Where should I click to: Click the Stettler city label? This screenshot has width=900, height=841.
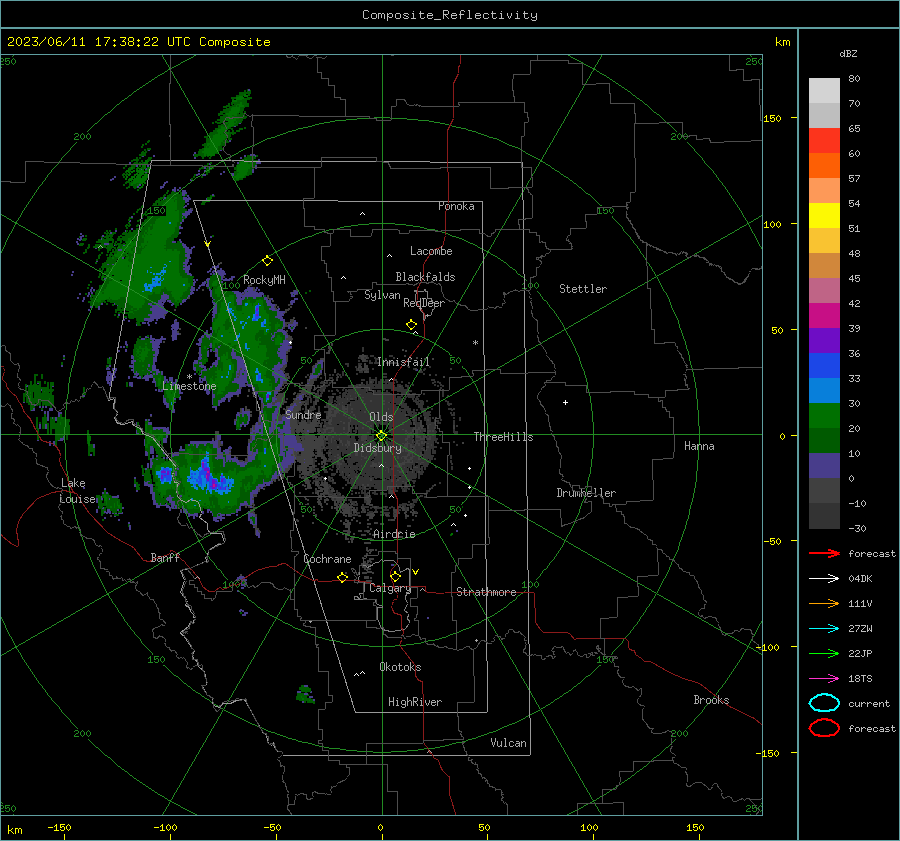pyautogui.click(x=583, y=289)
